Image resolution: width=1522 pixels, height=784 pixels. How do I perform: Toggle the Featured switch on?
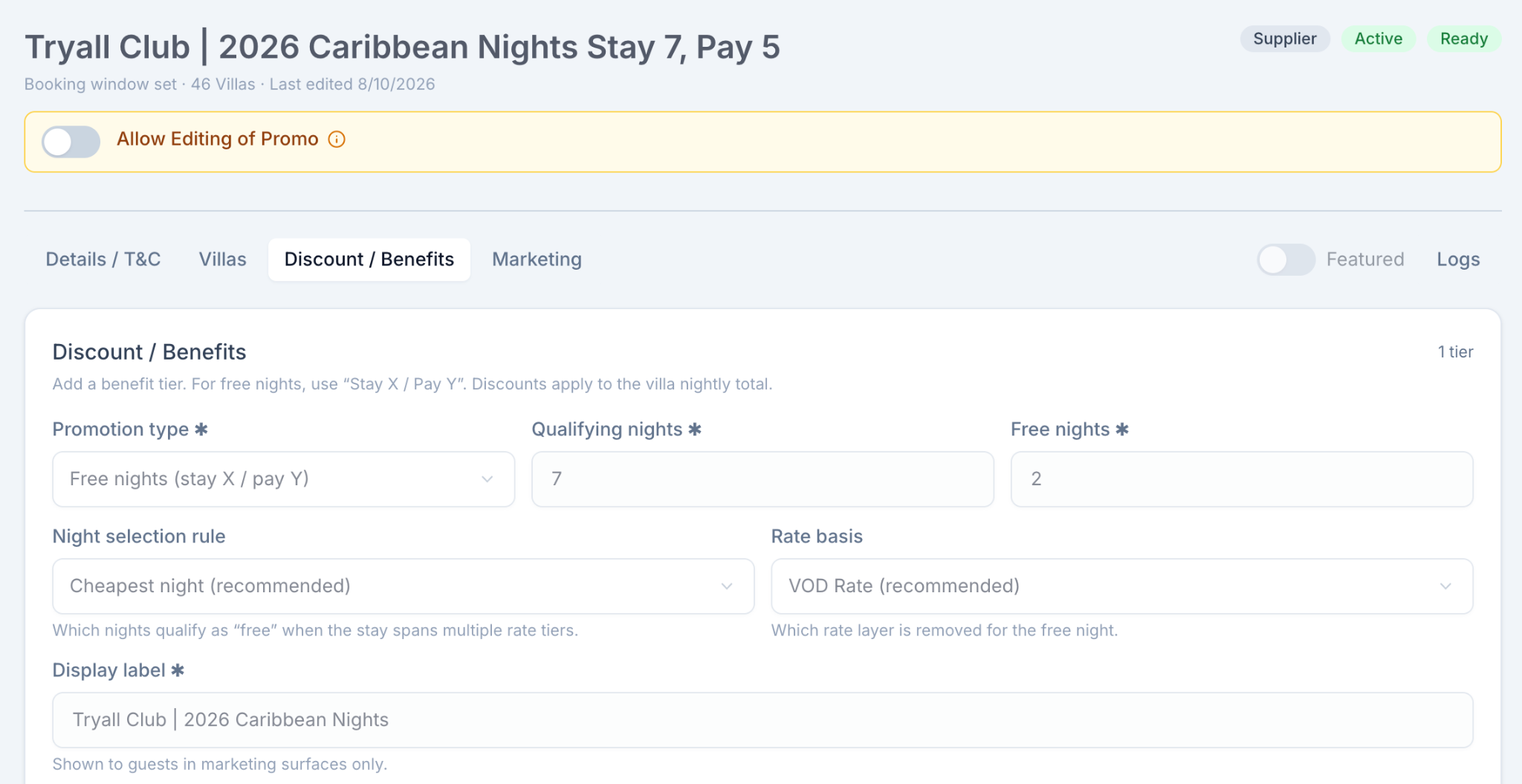tap(1286, 259)
